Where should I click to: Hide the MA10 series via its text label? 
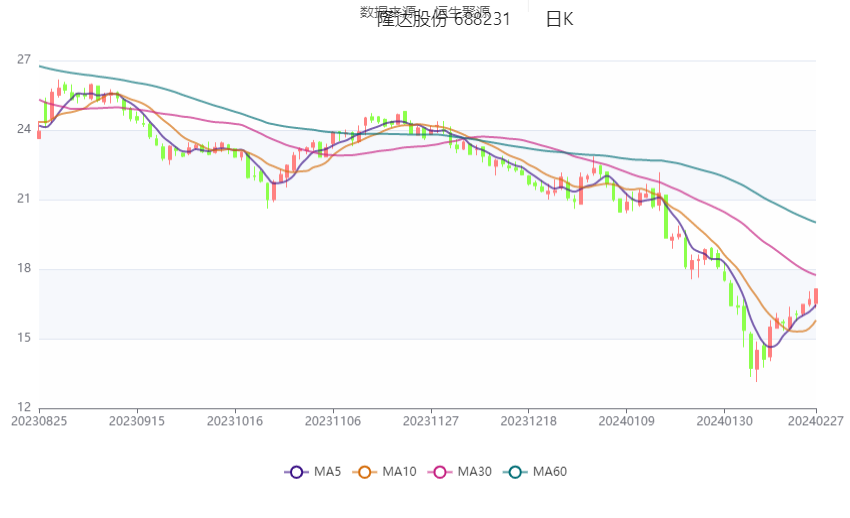(400, 472)
